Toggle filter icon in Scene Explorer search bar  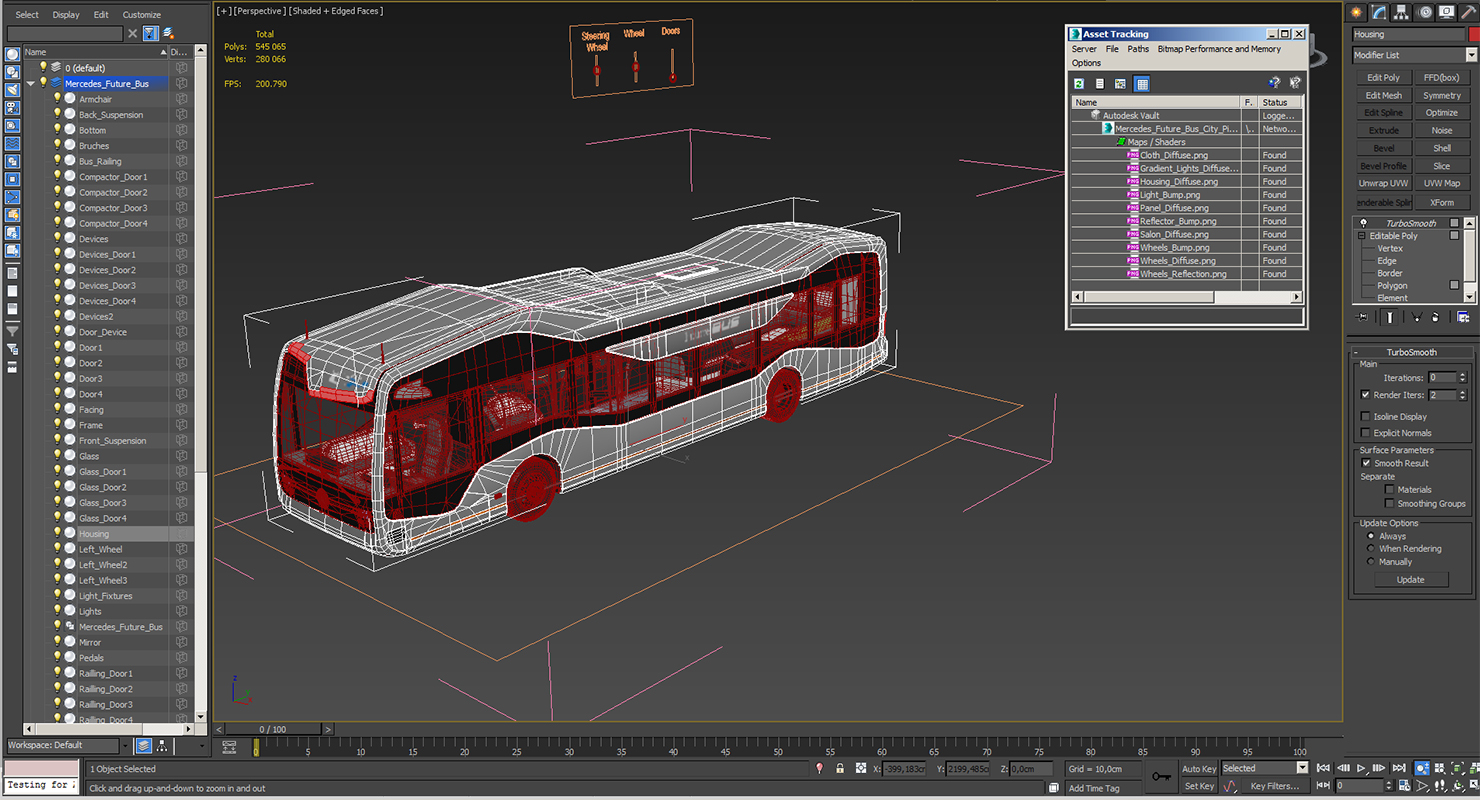[x=150, y=33]
